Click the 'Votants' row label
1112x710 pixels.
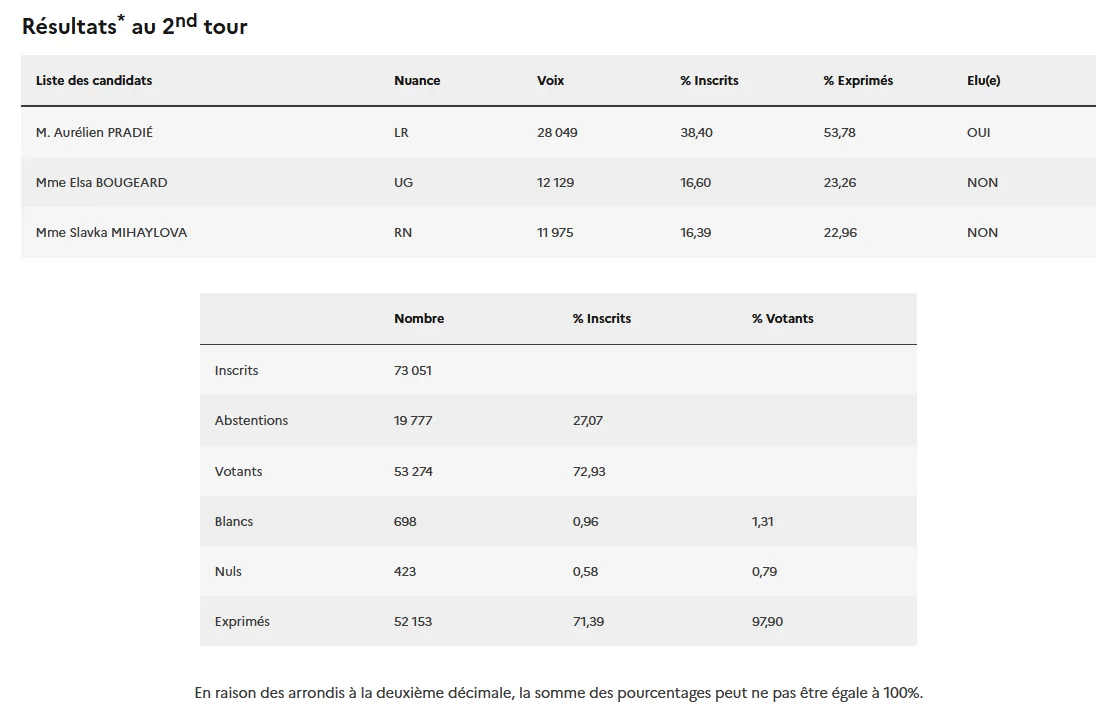click(238, 471)
